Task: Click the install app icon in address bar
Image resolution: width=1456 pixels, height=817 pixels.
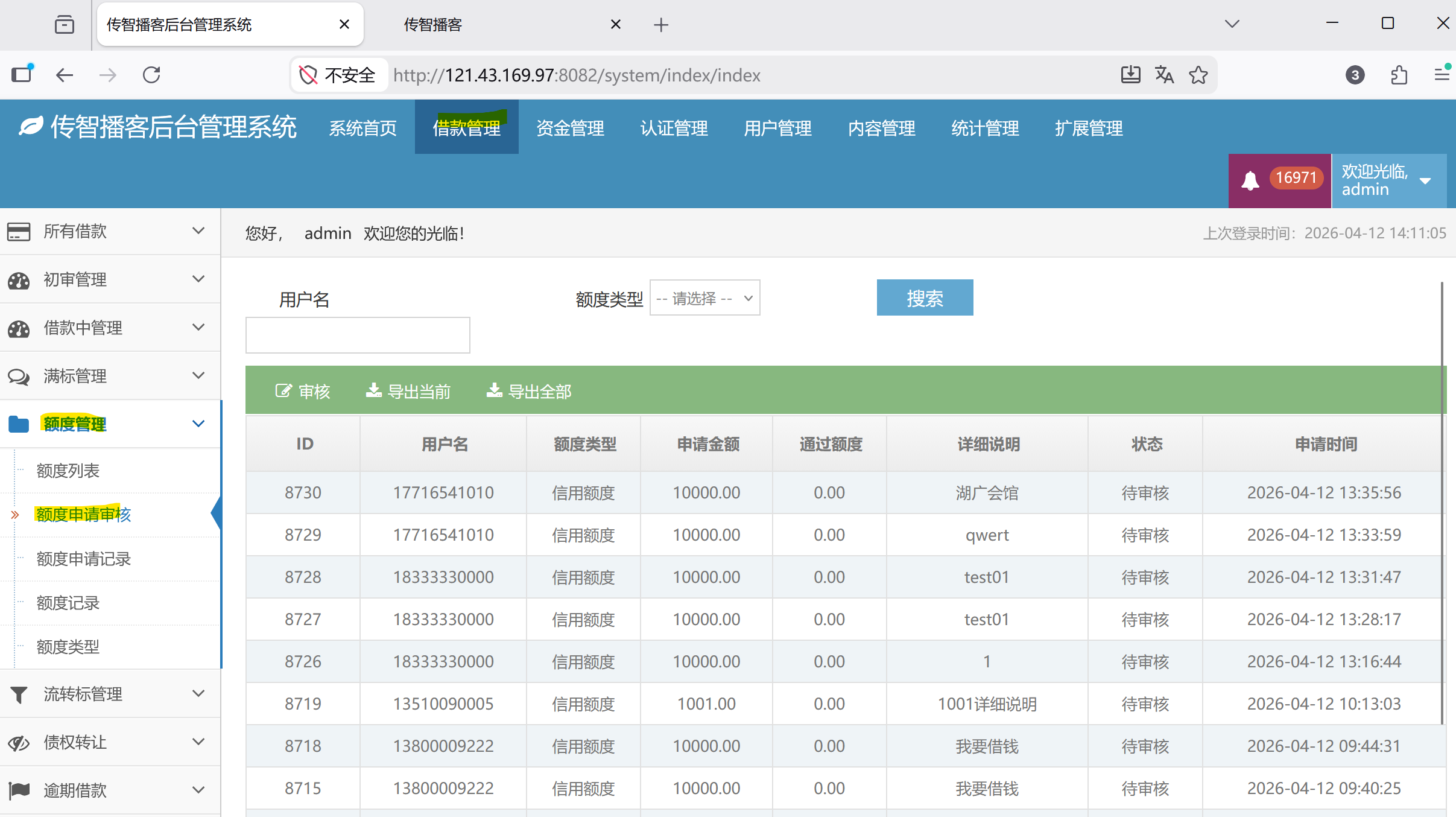Action: click(1130, 75)
